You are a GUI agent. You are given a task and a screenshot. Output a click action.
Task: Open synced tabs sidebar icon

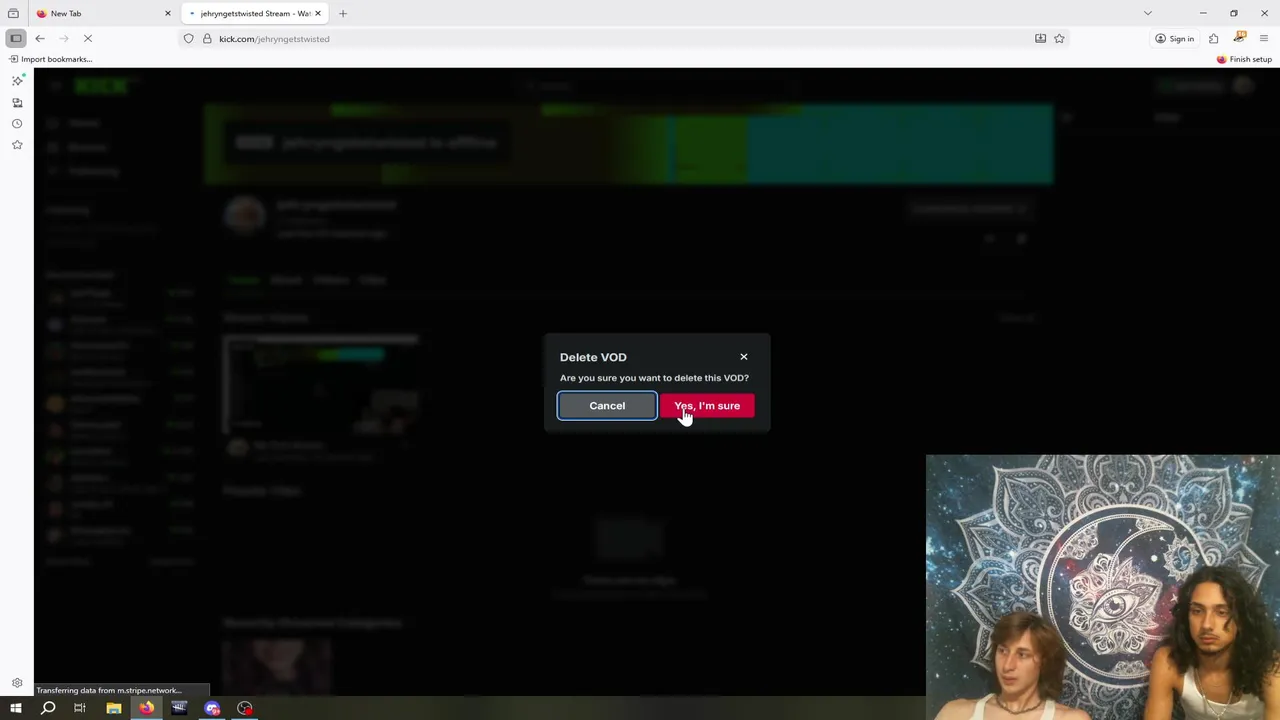(x=17, y=102)
